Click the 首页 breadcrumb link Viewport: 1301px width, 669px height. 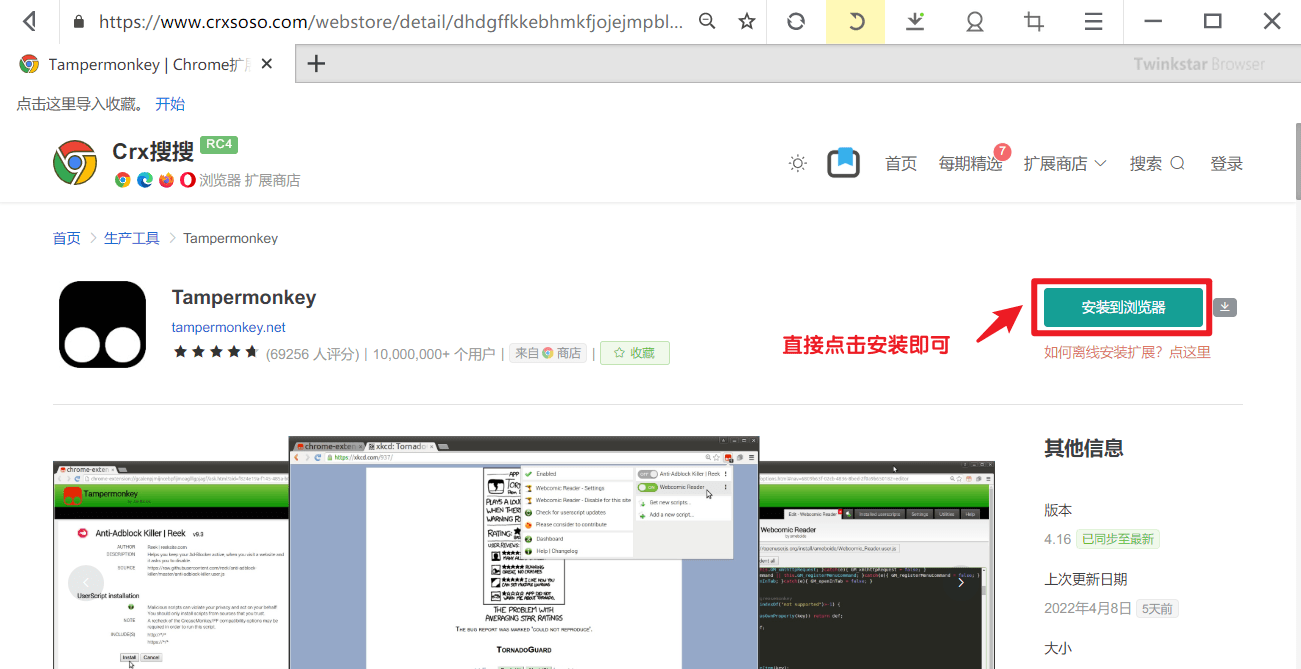pyautogui.click(x=67, y=238)
